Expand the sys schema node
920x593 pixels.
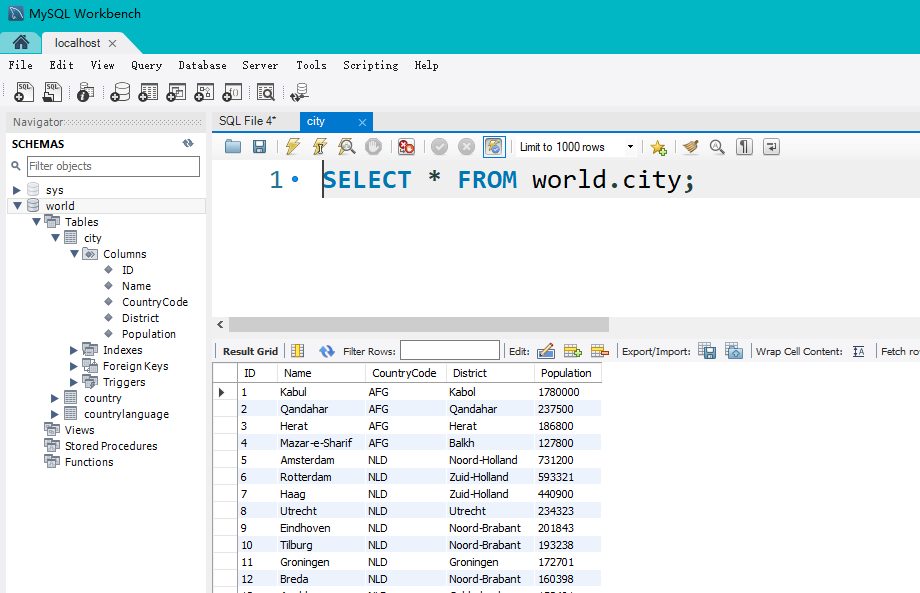coord(17,190)
